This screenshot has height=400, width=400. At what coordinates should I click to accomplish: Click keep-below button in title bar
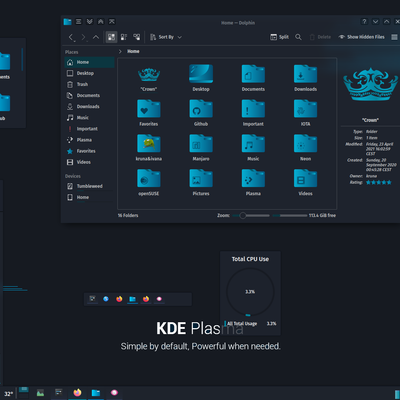[90, 22]
